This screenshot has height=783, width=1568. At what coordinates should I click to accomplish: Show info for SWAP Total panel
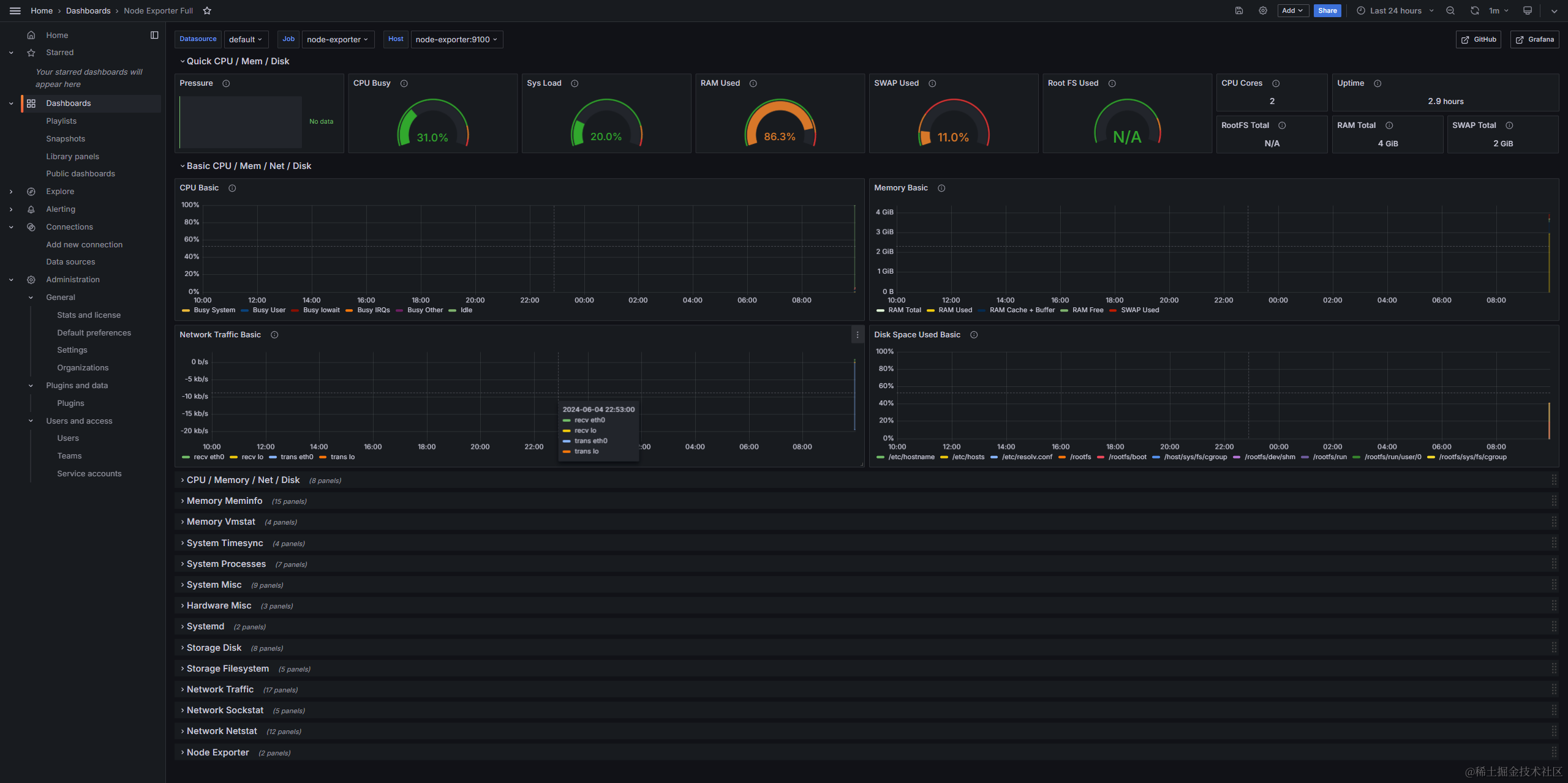tap(1509, 126)
